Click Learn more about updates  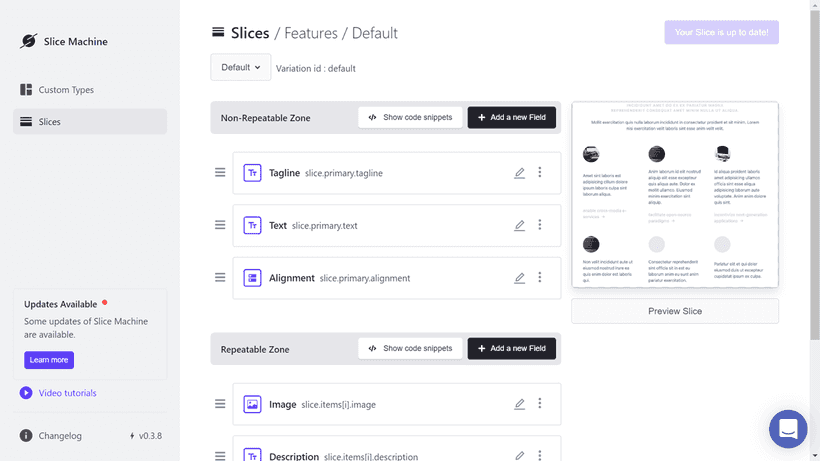(49, 360)
